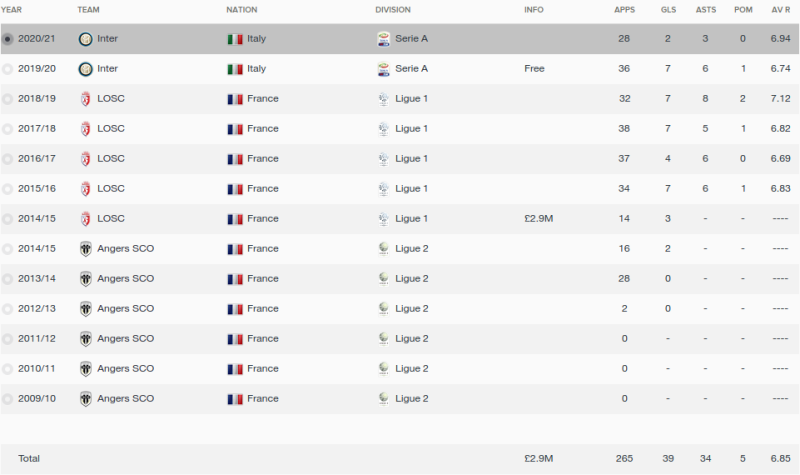Viewport: 800px width, 475px height.
Task: Sort table by the APPS column header
Action: tap(624, 10)
